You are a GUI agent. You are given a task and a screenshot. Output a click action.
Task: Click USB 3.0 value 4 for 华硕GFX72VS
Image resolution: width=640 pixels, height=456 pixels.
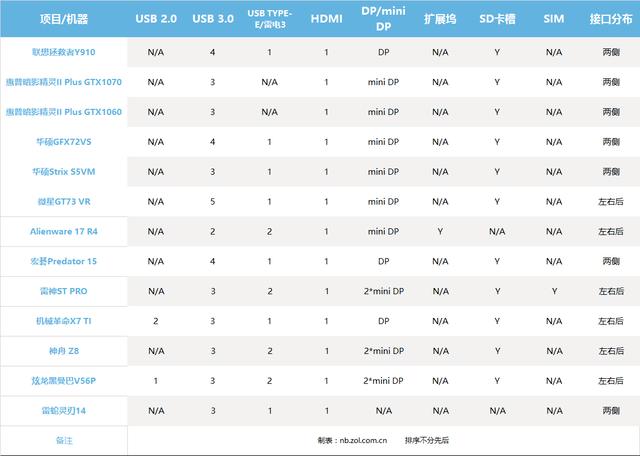[213, 142]
